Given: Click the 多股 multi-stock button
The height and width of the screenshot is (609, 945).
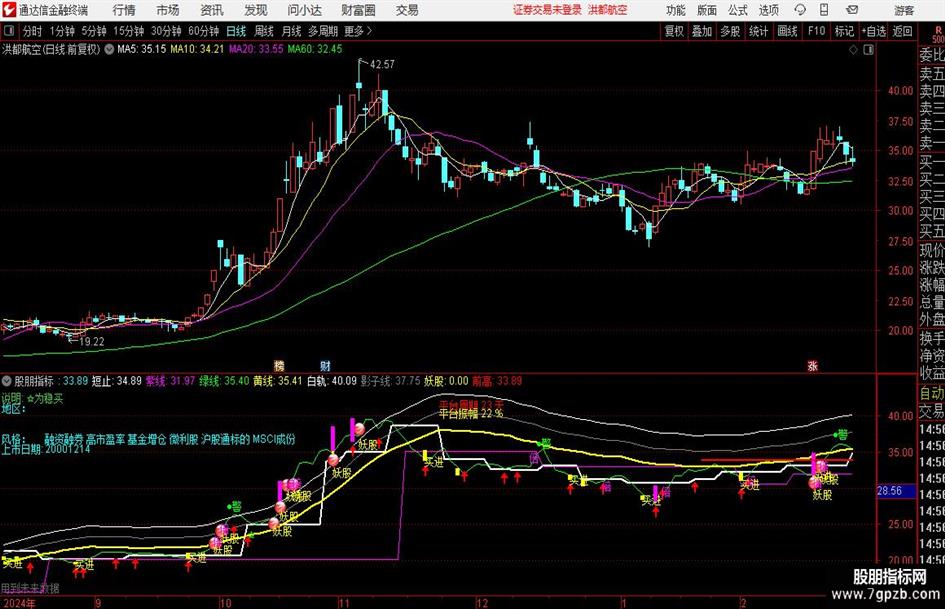Looking at the screenshot, I should pyautogui.click(x=730, y=31).
